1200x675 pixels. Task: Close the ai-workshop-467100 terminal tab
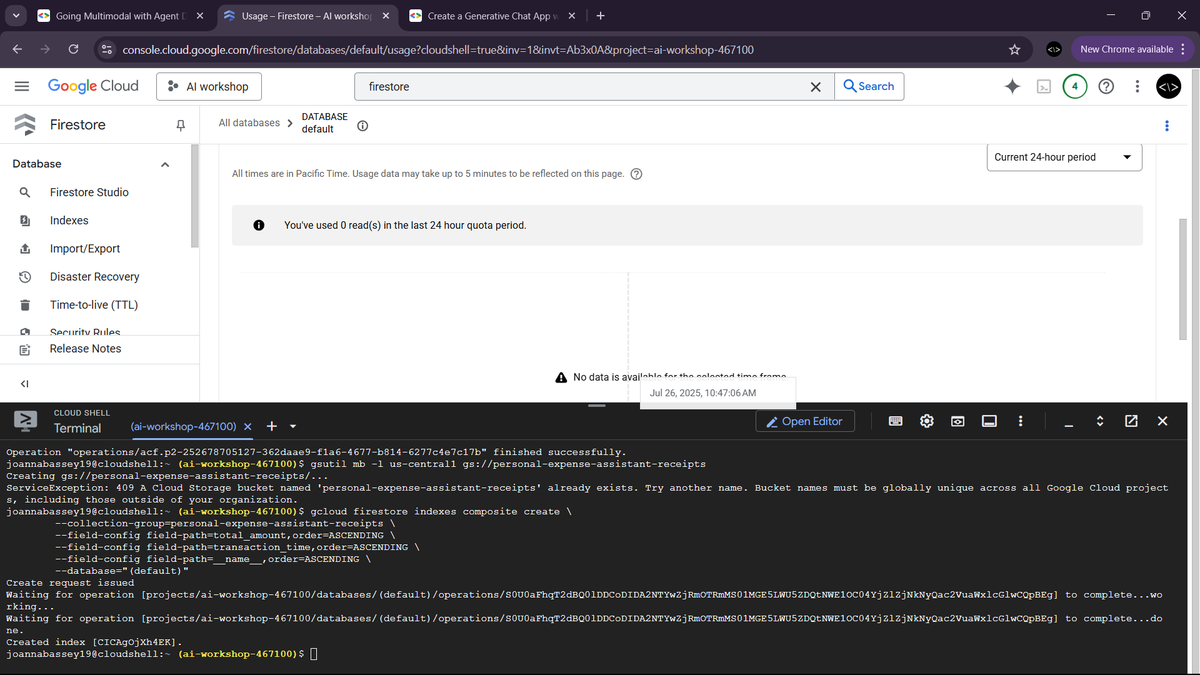tap(247, 427)
